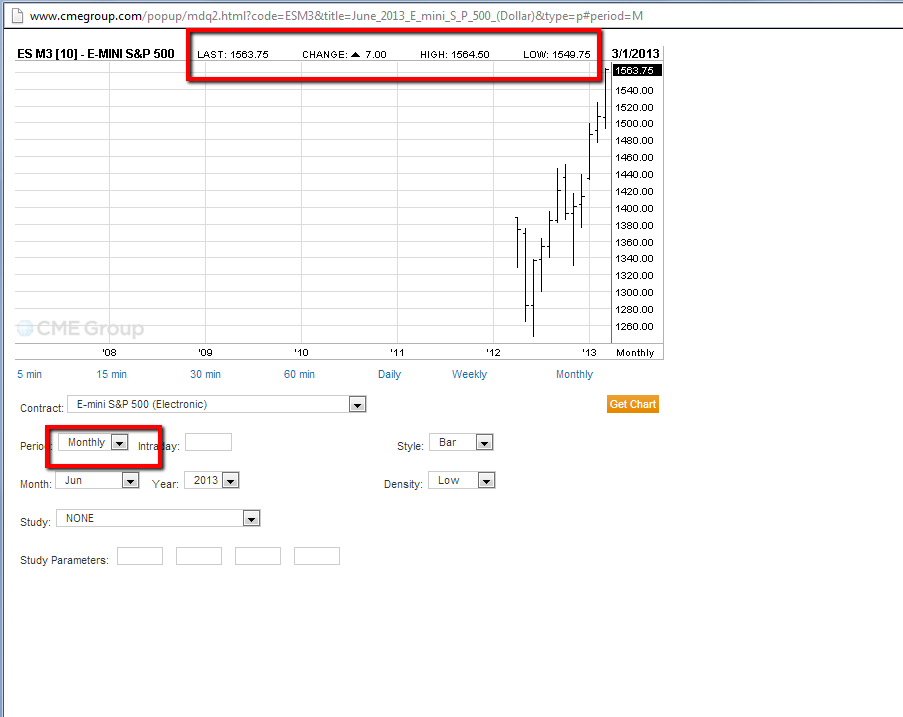Image resolution: width=903 pixels, height=717 pixels.
Task: Click the LAST: 1563.75 quote text
Action: point(233,55)
